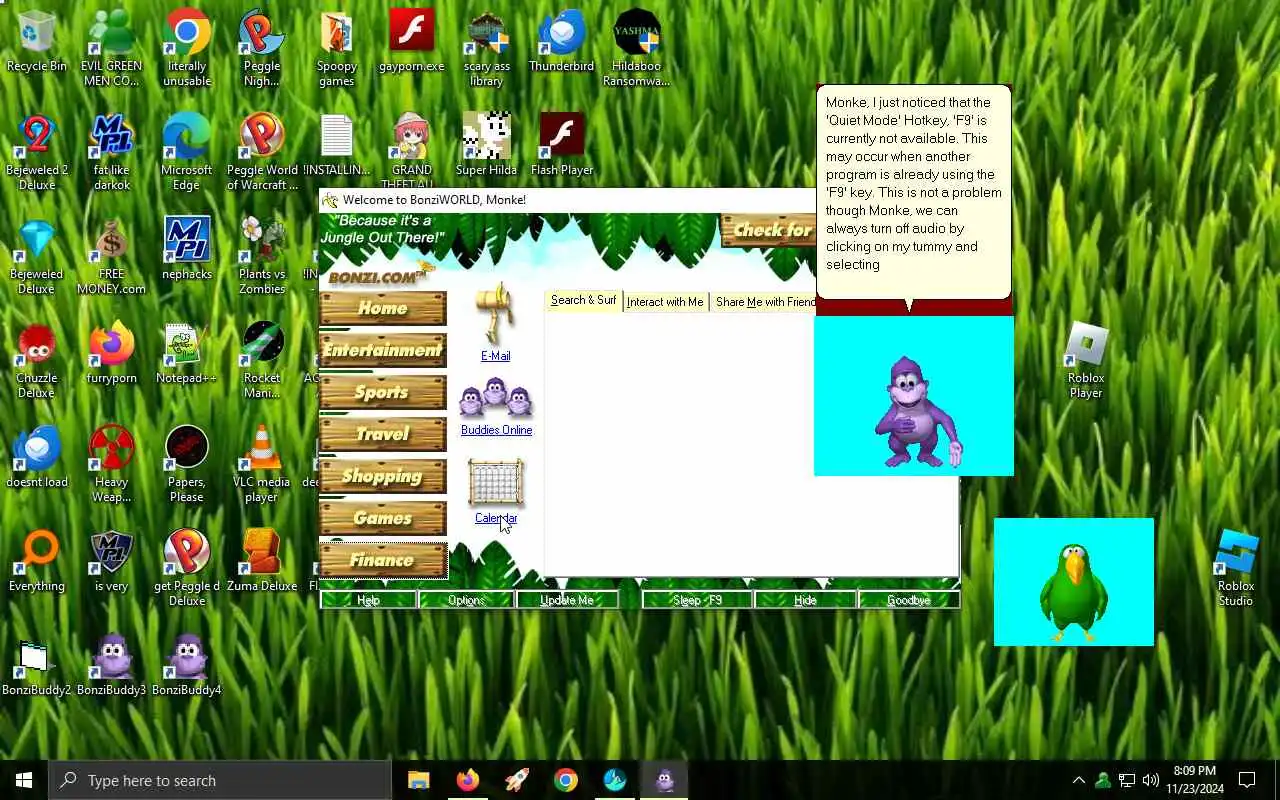This screenshot has height=800, width=1280.
Task: Open the BonziBuddy4 desktop icon
Action: click(x=187, y=664)
